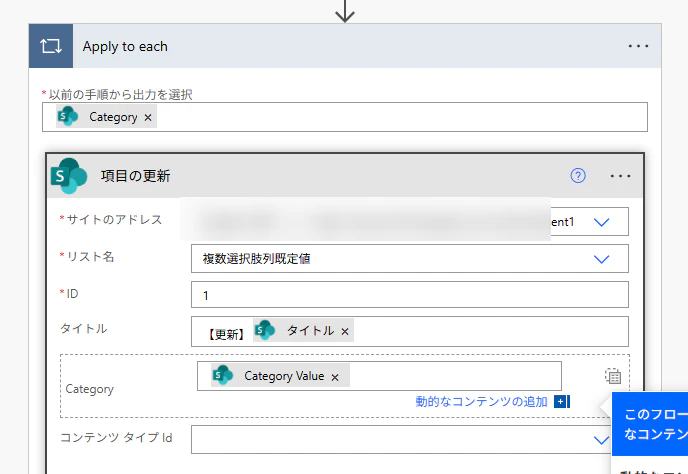Click the SharePoint icon in 項目の更新 header
The image size is (688, 474).
coord(69,176)
